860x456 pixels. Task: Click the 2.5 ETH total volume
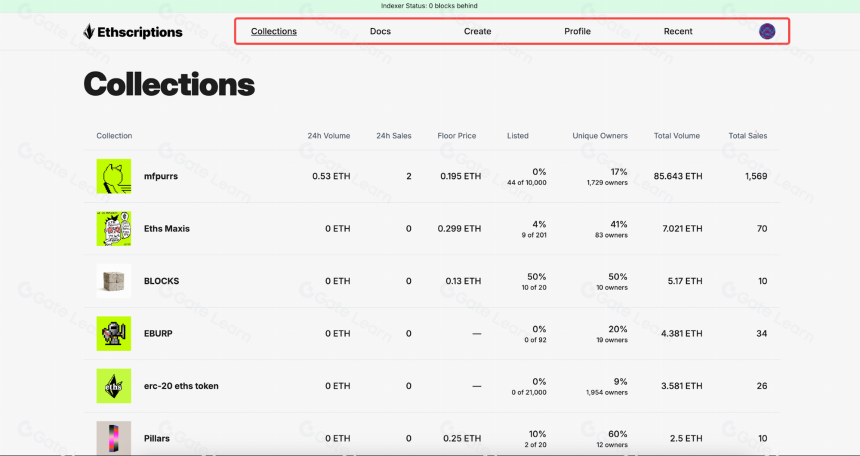pyautogui.click(x=688, y=438)
